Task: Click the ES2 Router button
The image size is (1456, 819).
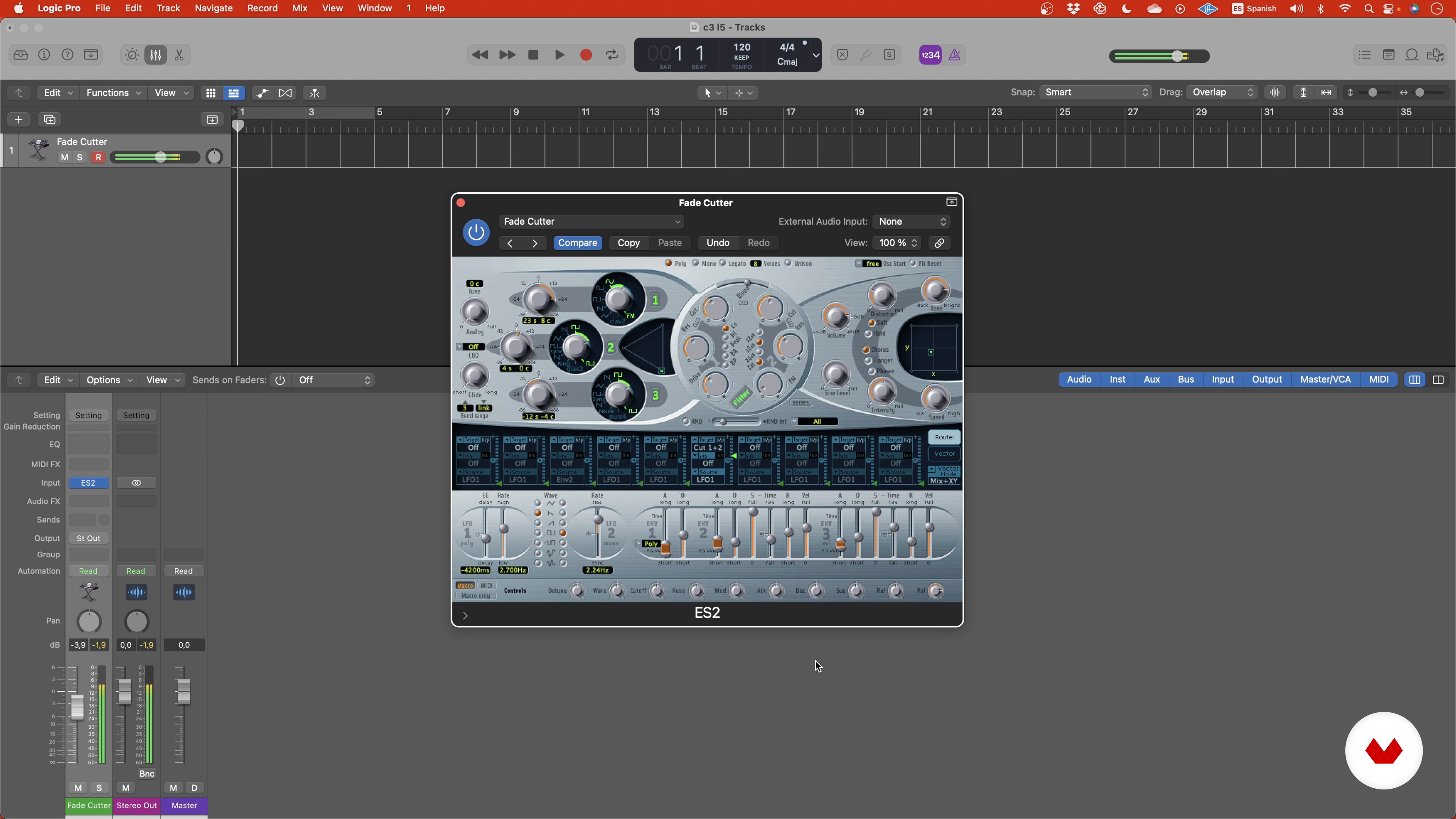Action: 944,437
